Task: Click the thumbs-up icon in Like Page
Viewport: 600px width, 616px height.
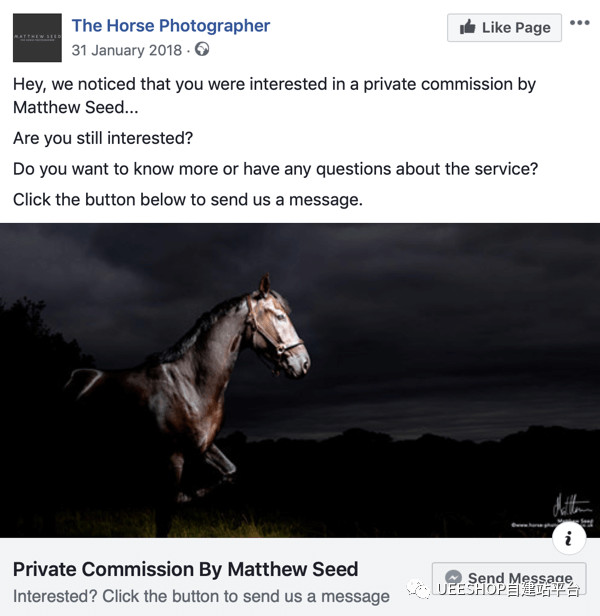Action: 467,27
